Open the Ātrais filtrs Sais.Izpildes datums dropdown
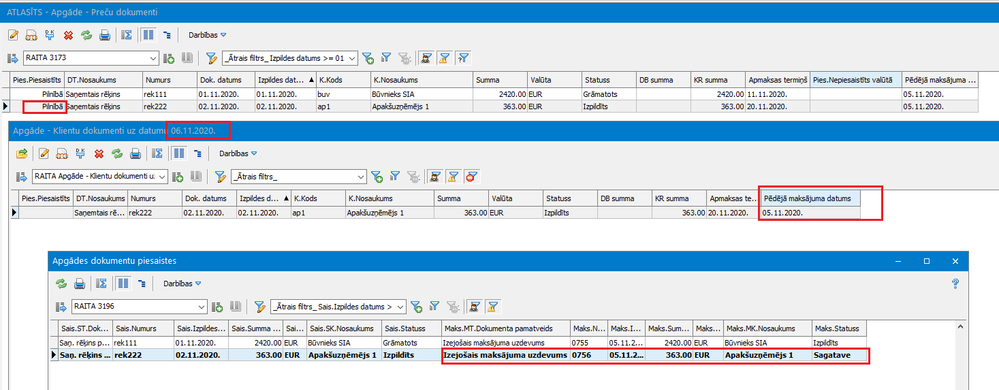This screenshot has width=999, height=390. (x=401, y=307)
